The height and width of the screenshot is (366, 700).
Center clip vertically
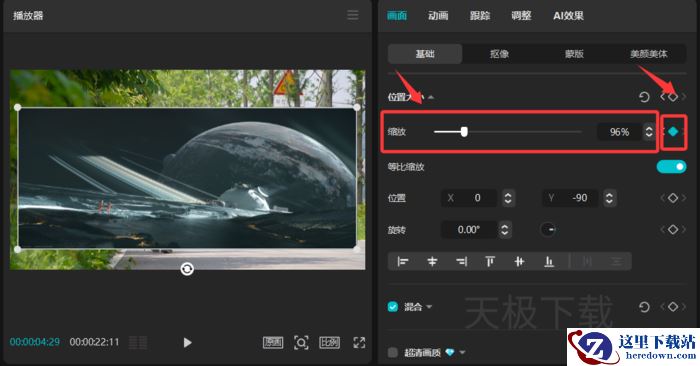point(519,261)
